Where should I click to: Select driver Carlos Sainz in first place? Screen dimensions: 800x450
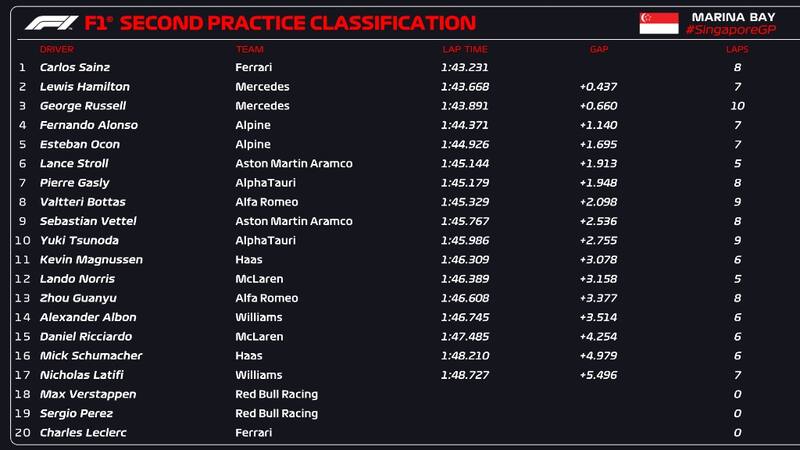tap(75, 68)
